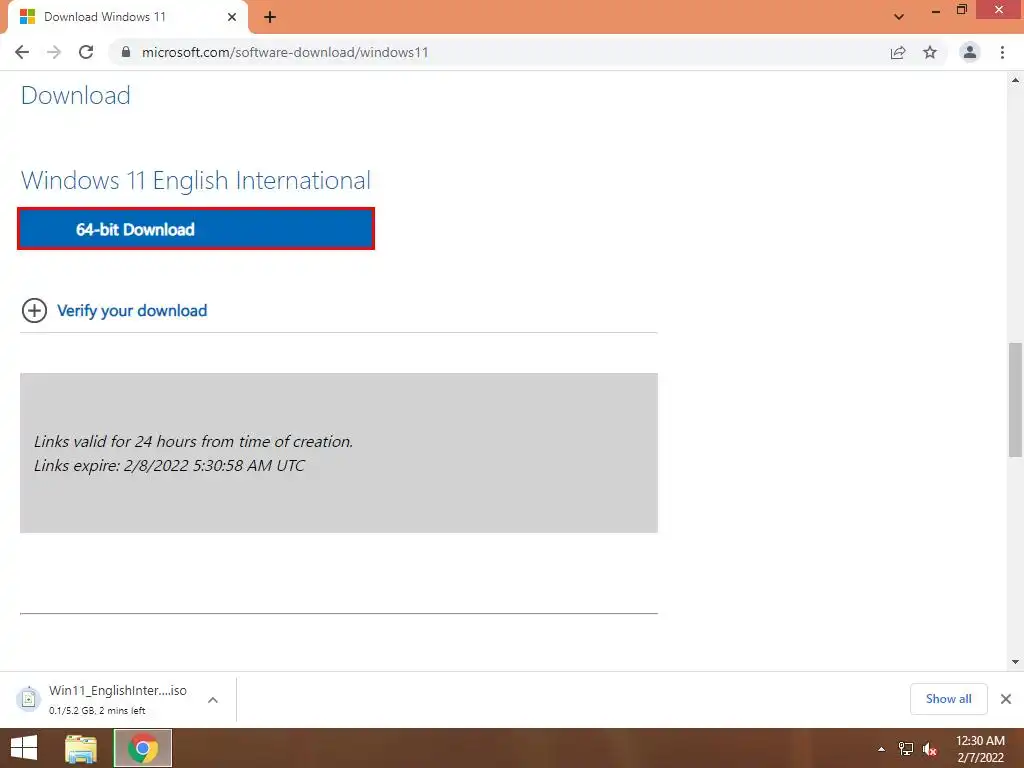Click the Windows 11 English International heading

[x=196, y=180]
